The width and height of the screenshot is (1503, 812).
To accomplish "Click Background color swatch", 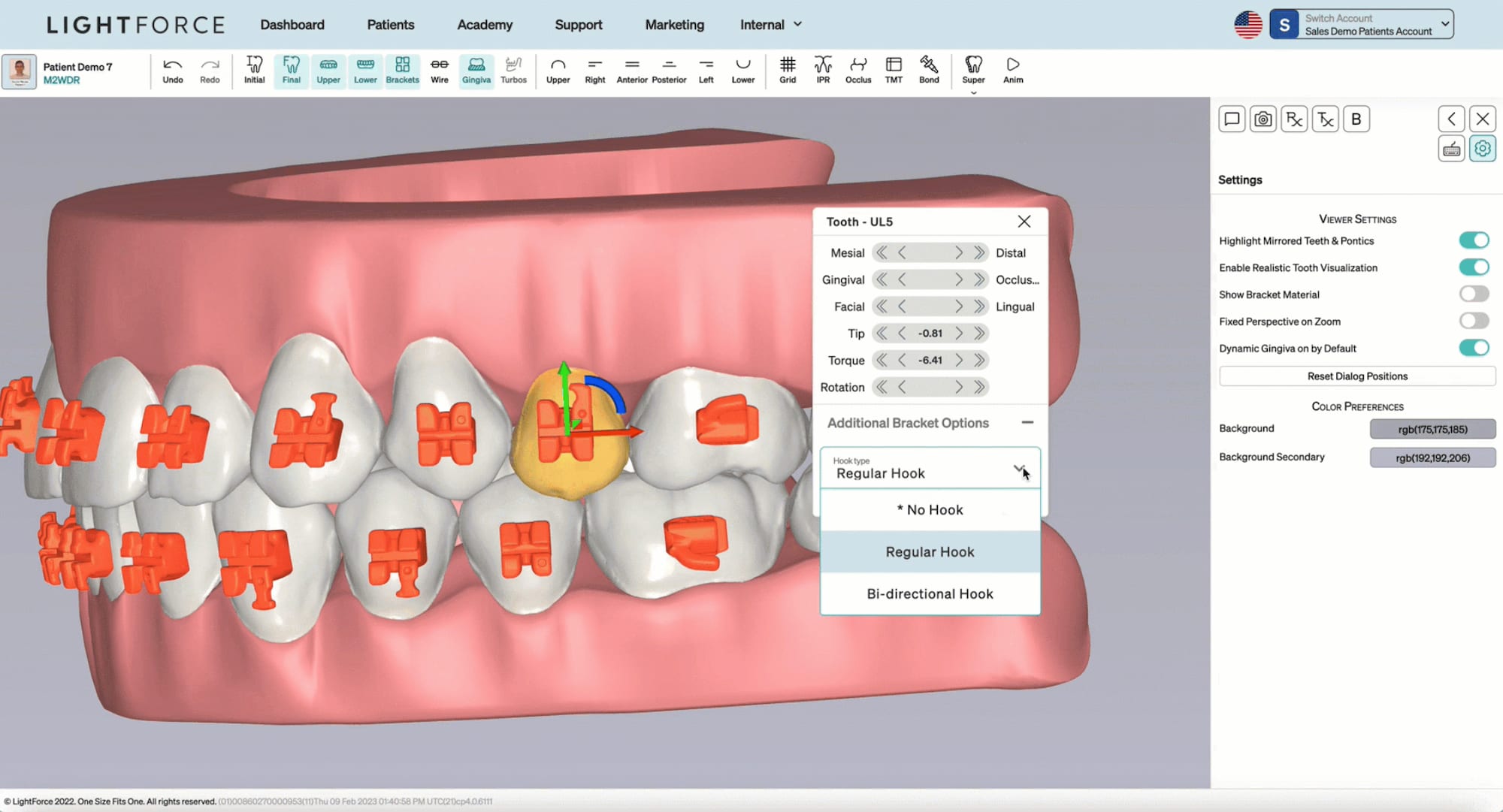I will pyautogui.click(x=1432, y=429).
